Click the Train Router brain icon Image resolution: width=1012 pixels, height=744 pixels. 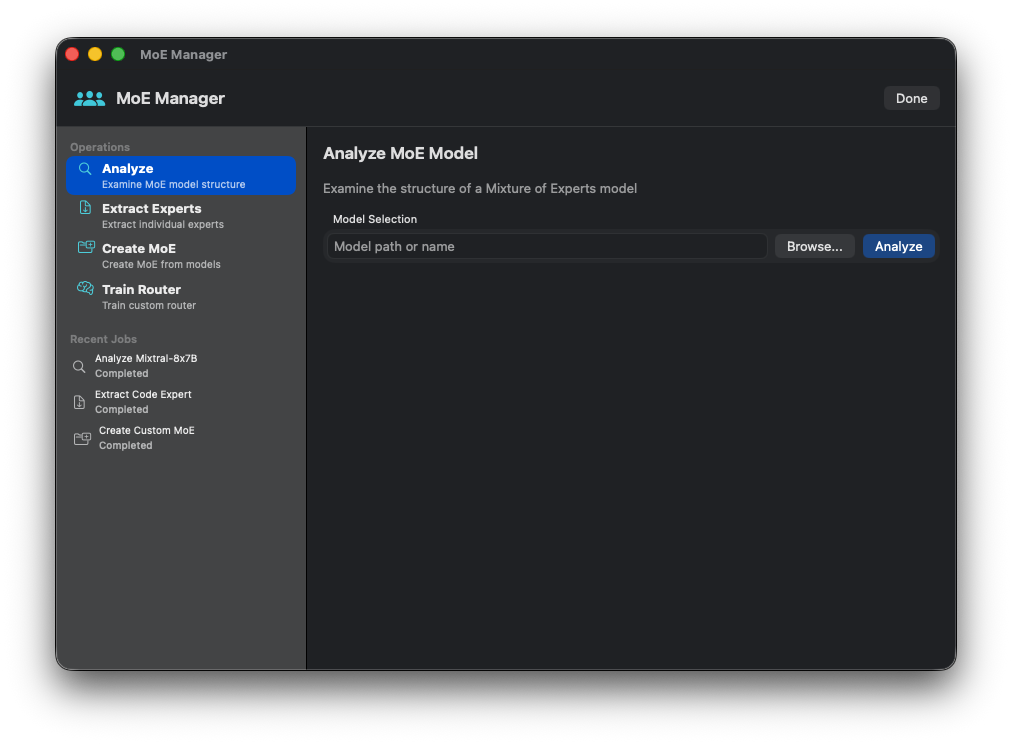tap(85, 289)
